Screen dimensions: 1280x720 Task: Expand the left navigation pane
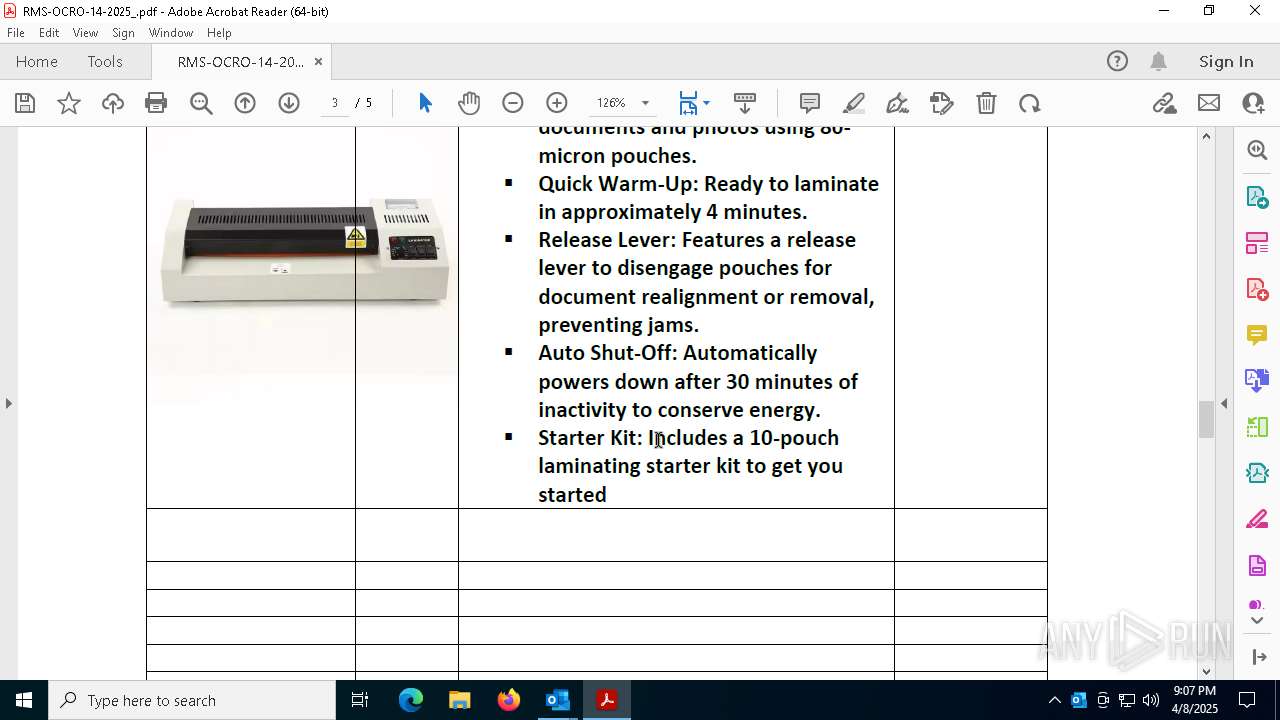coord(8,403)
